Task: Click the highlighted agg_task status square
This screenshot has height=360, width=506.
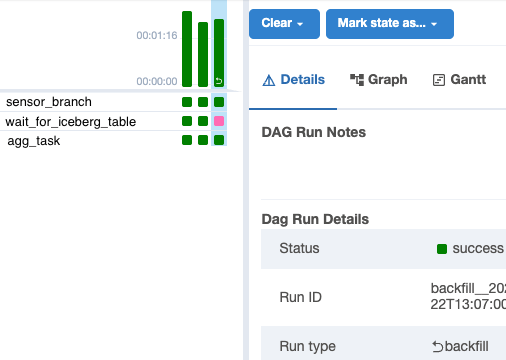Action: pos(219,140)
